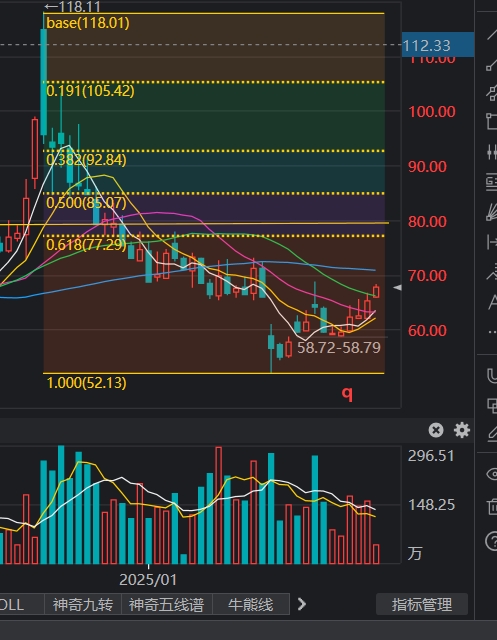Switch to the 神奇五线谱 indicator tab
This screenshot has width=497, height=640.
[166, 604]
